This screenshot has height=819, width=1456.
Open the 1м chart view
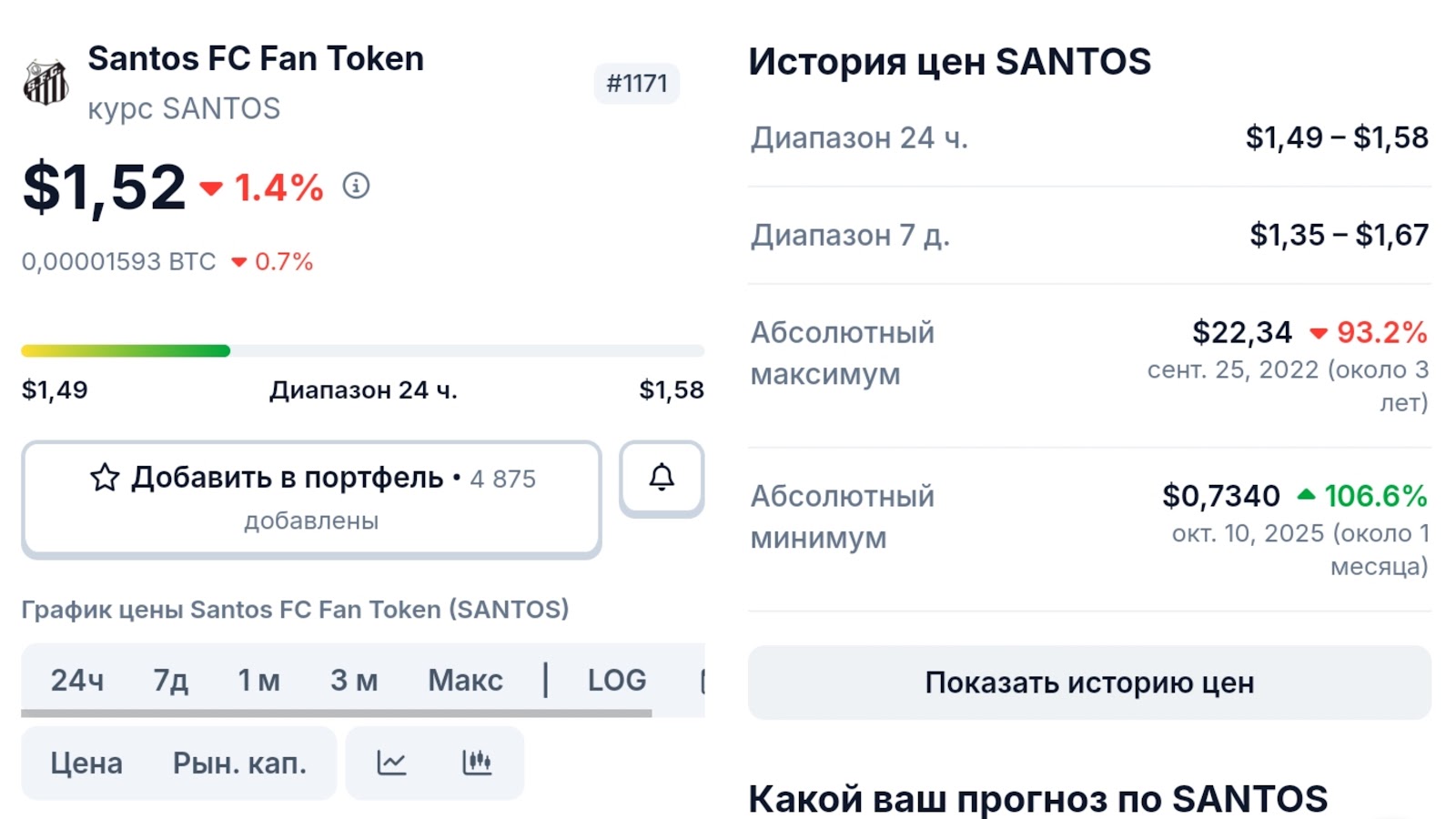point(258,680)
